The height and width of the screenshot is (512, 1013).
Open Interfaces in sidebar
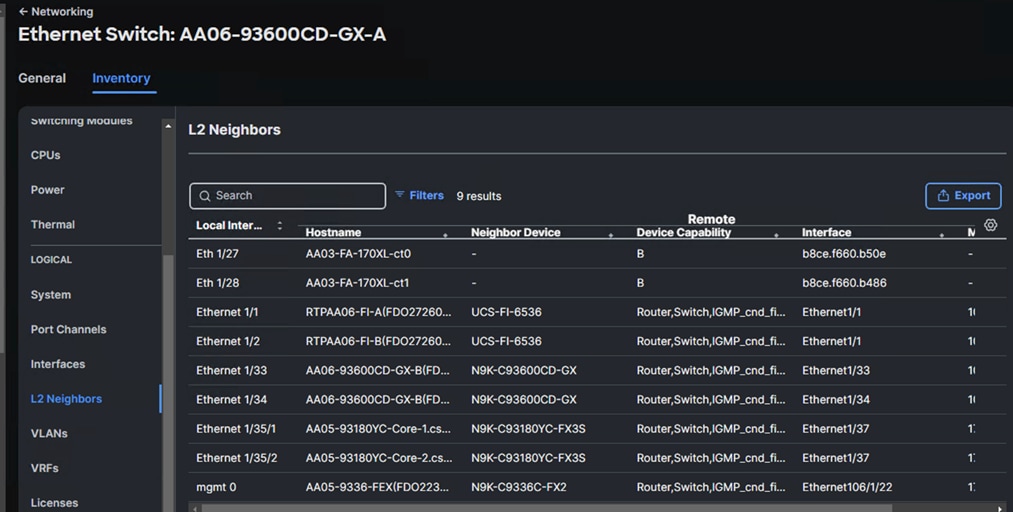(57, 364)
